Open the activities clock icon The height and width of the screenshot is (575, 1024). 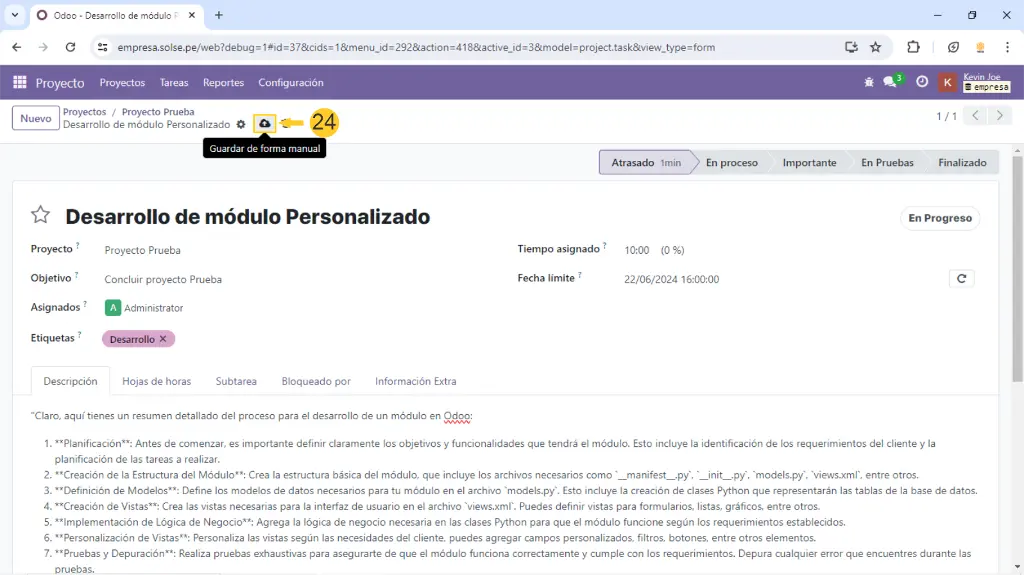click(x=922, y=83)
